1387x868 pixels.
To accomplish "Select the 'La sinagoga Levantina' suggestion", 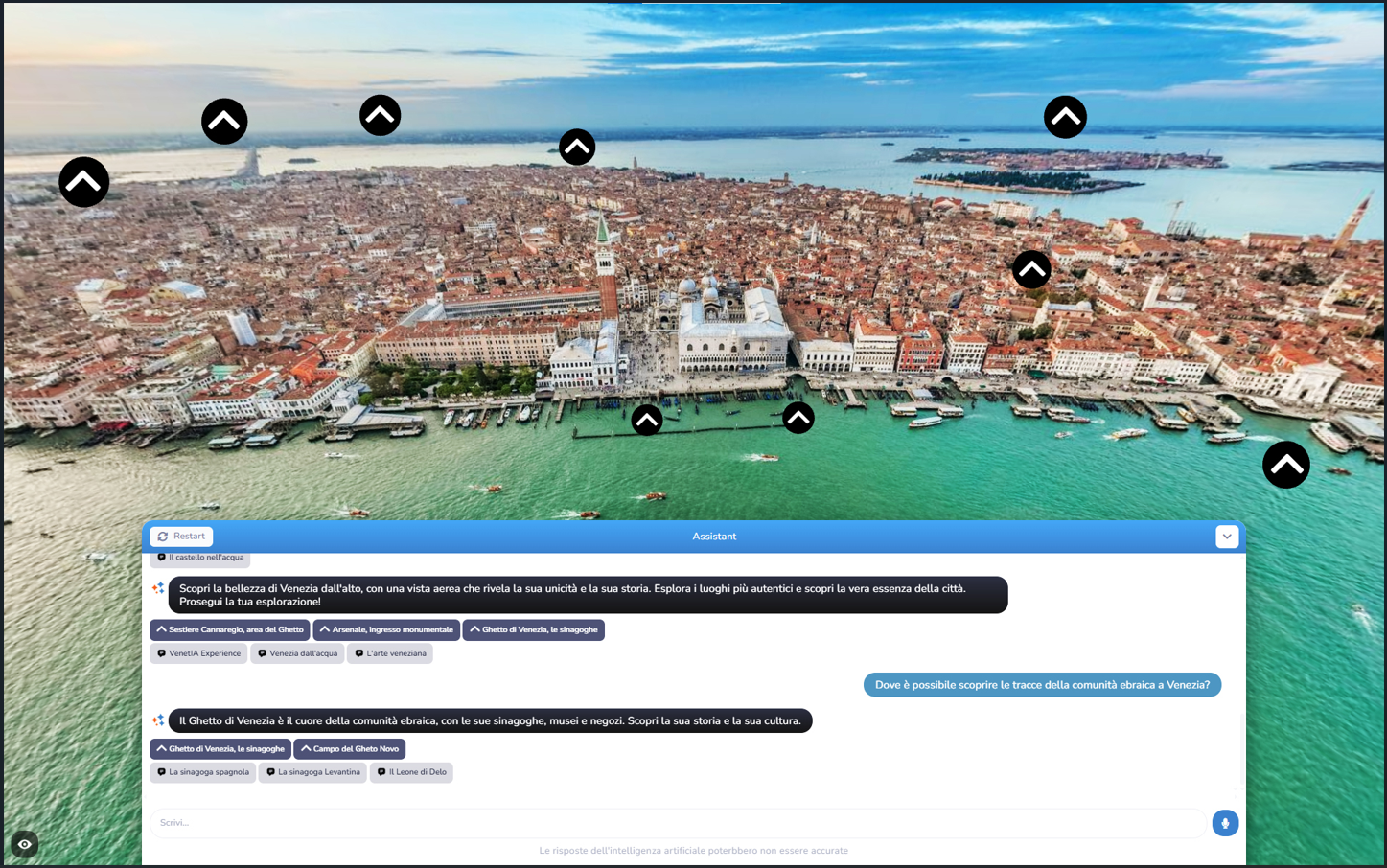I will coord(312,772).
